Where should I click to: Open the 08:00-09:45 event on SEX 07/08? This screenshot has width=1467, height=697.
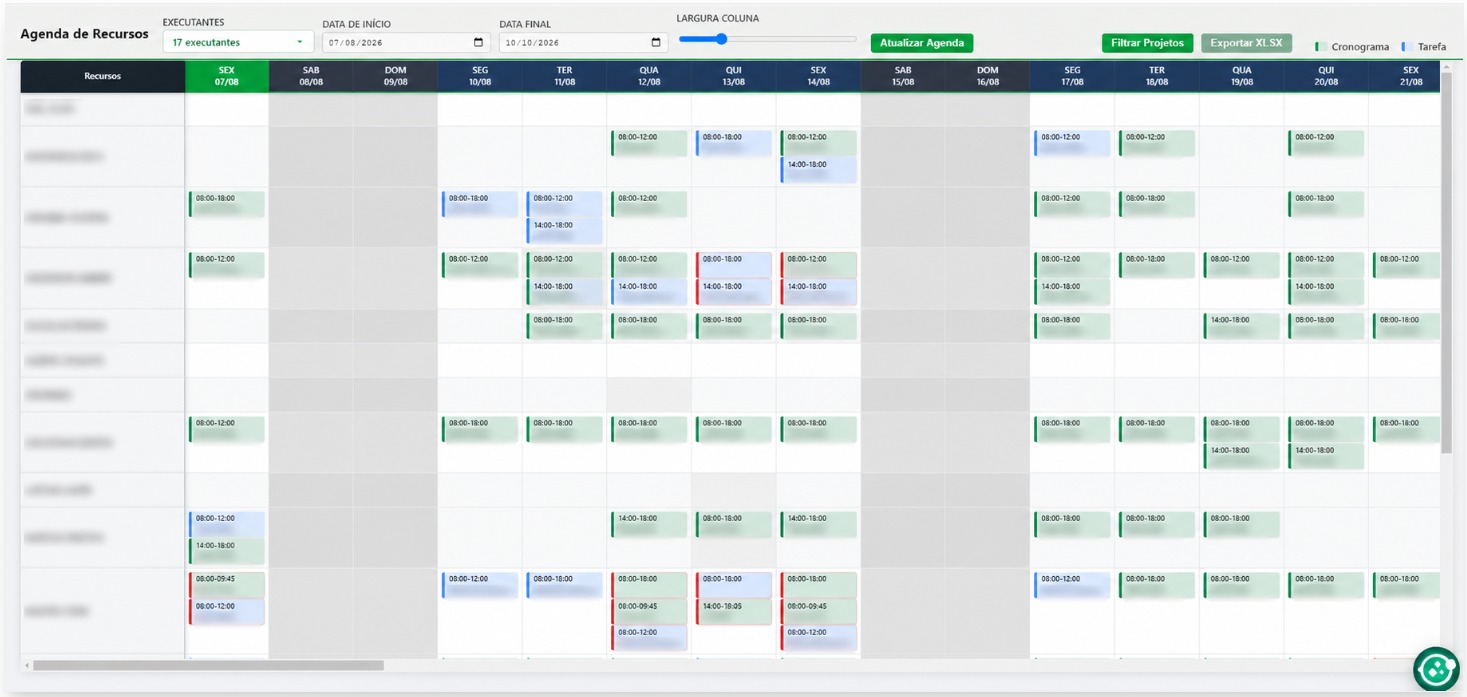pos(227,584)
